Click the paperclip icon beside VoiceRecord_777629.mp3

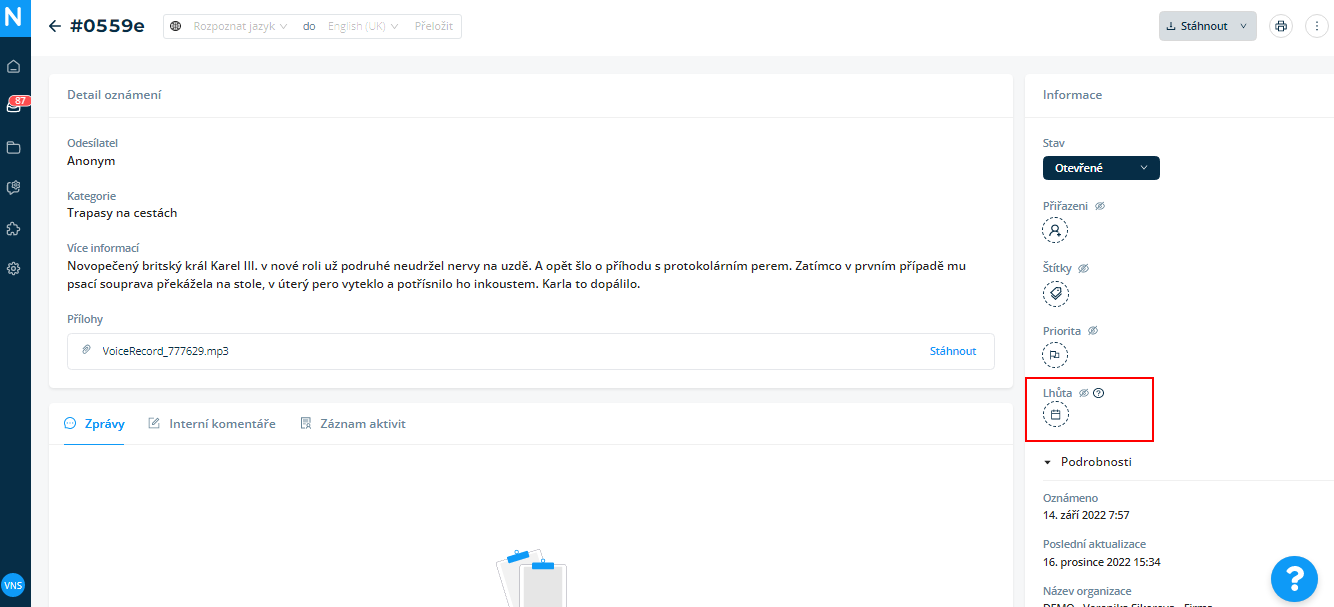[87, 351]
